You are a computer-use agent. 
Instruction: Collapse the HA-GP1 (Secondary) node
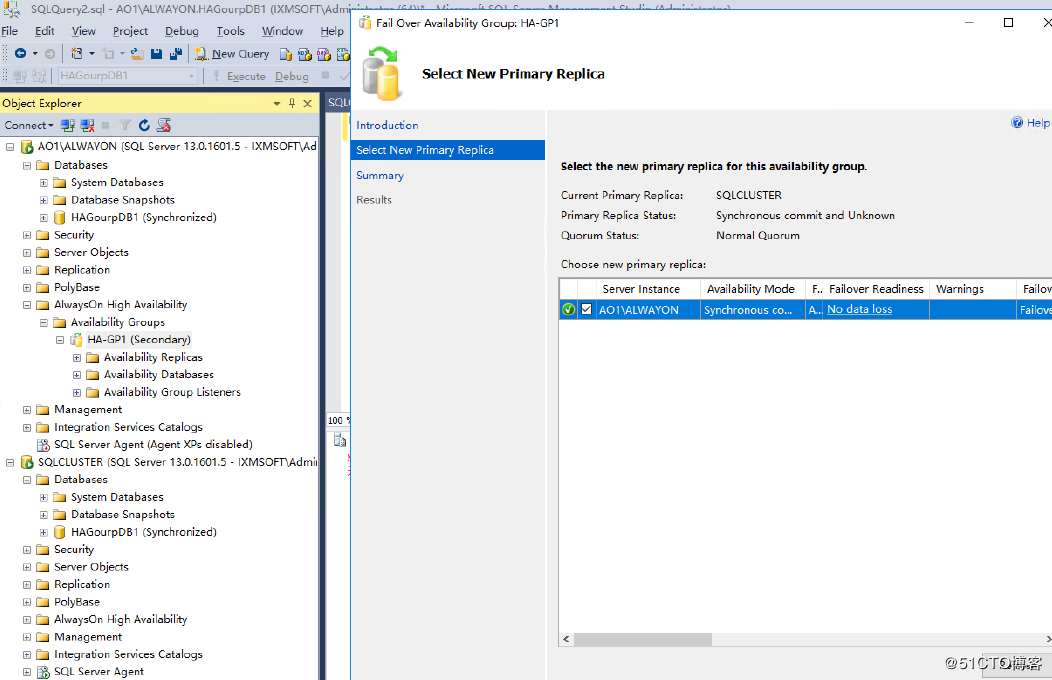pos(60,340)
